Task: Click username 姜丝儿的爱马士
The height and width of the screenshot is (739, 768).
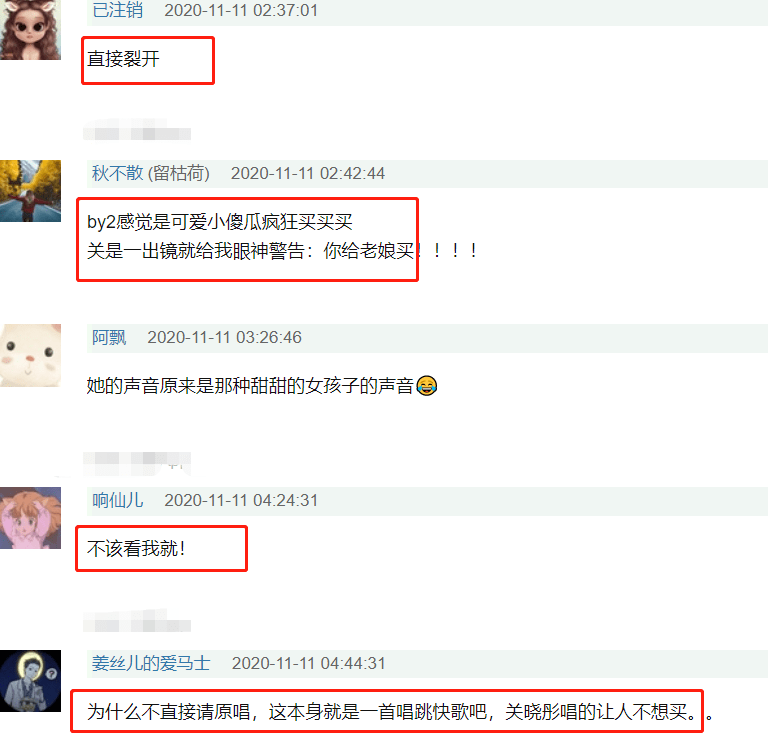Action: (x=151, y=663)
